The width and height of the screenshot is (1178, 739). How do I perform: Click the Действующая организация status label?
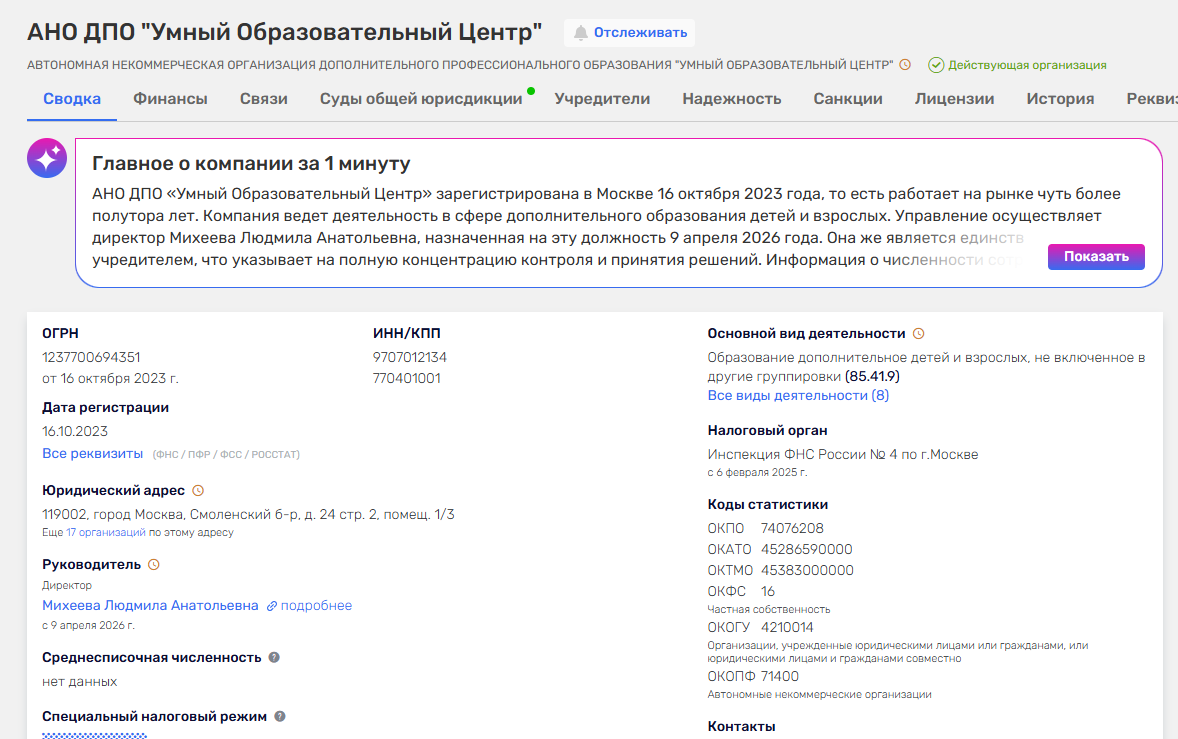tap(1027, 65)
